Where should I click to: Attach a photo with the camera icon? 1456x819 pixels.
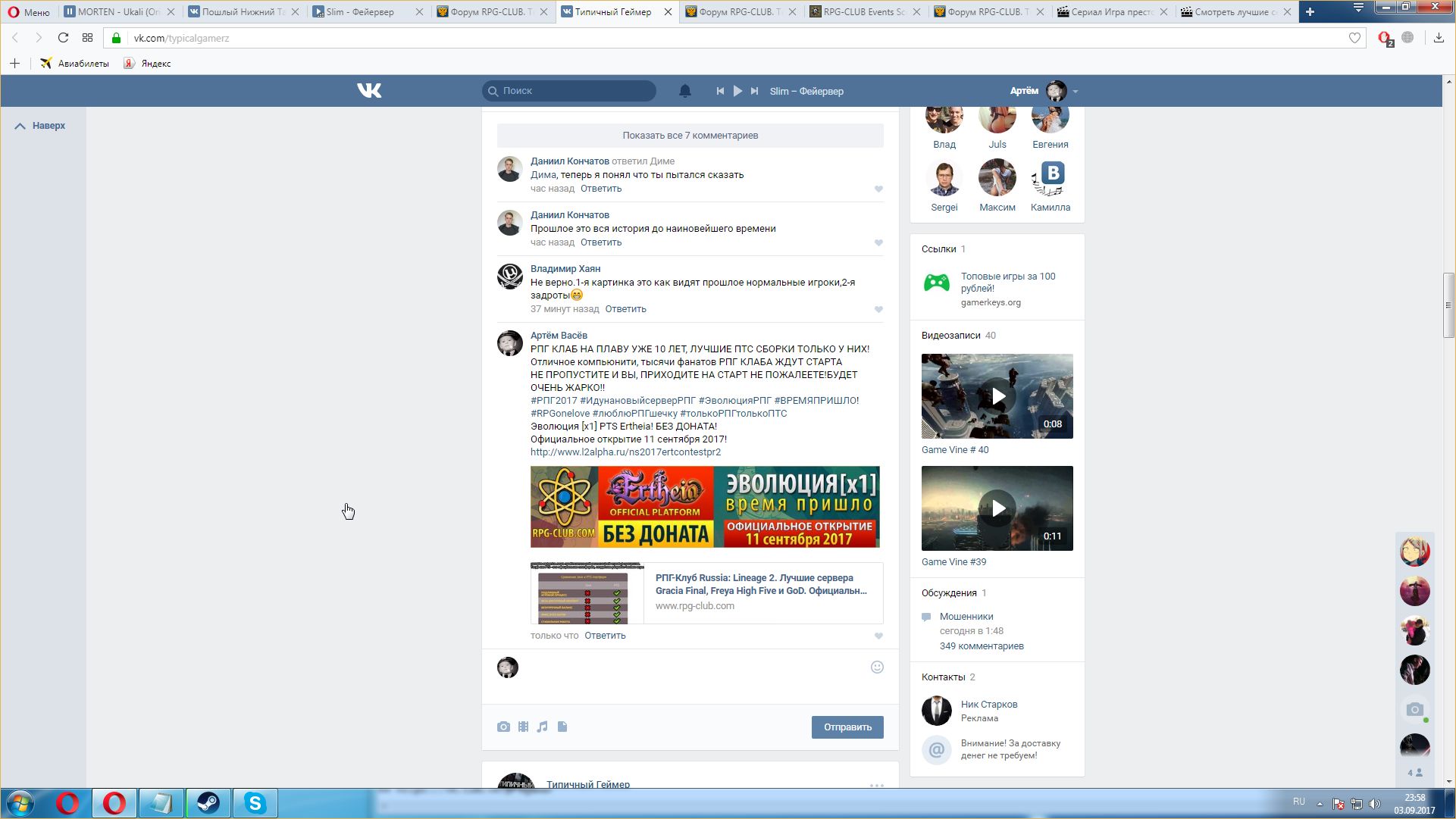pos(503,727)
